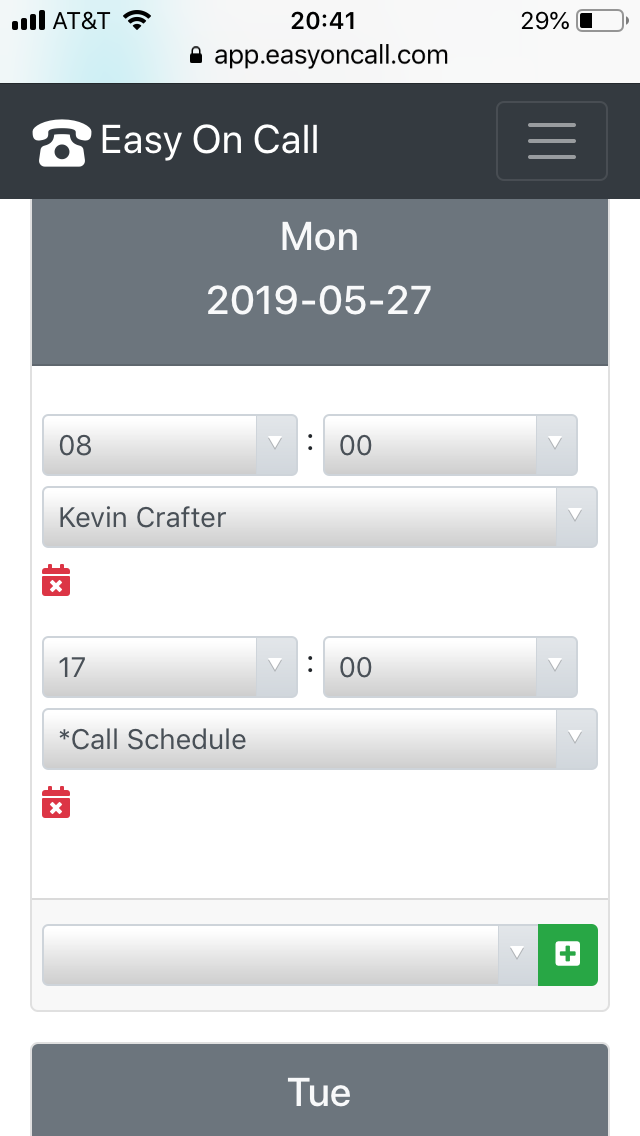640x1136 pixels.
Task: Open the minutes dropdown for the 08 entry
Action: pyautogui.click(x=450, y=445)
